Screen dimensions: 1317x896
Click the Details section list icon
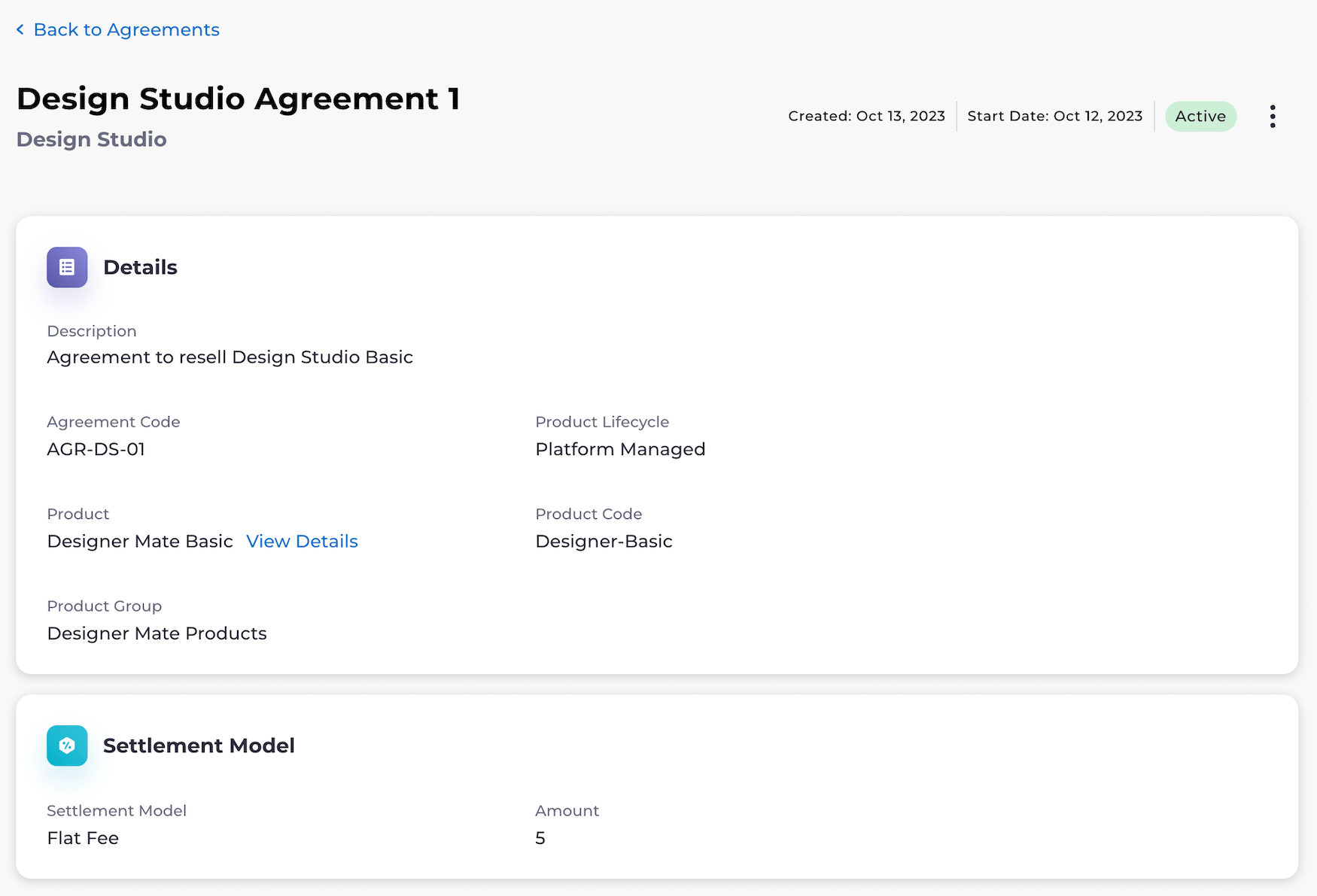pyautogui.click(x=67, y=267)
